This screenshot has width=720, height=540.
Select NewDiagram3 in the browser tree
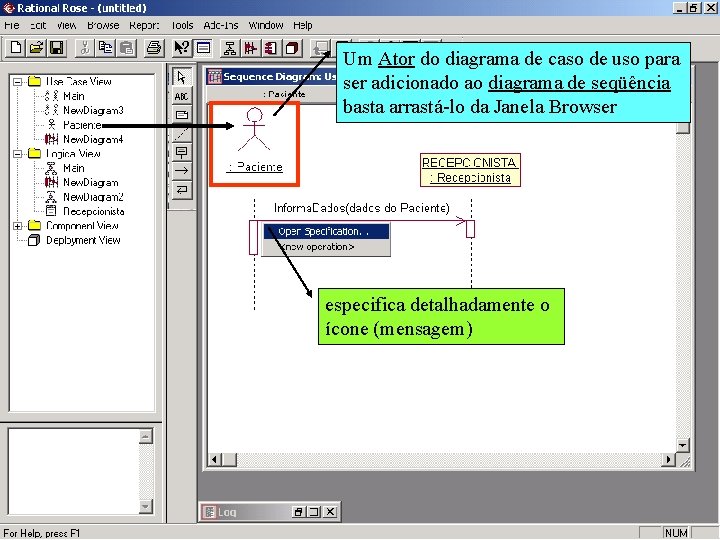click(x=93, y=110)
